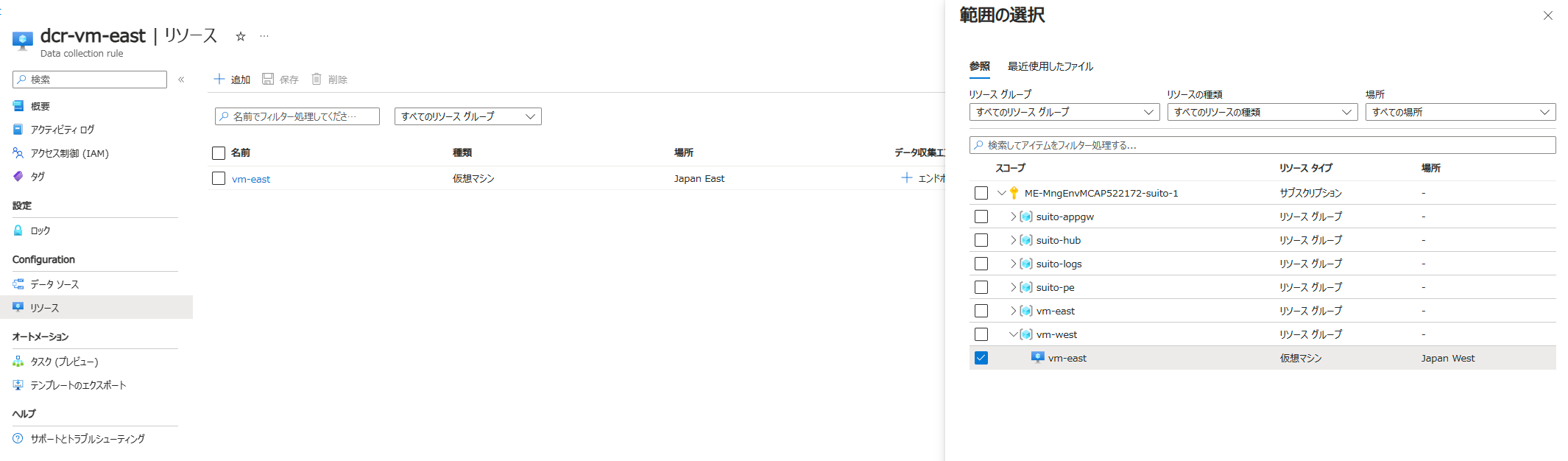Expand the suito-logs resource group node
The width and height of the screenshot is (1568, 461).
point(1013,264)
